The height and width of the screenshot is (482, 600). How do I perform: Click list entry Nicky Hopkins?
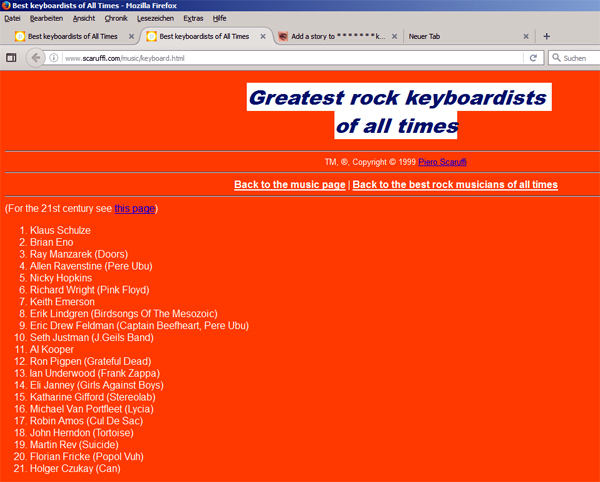point(61,278)
